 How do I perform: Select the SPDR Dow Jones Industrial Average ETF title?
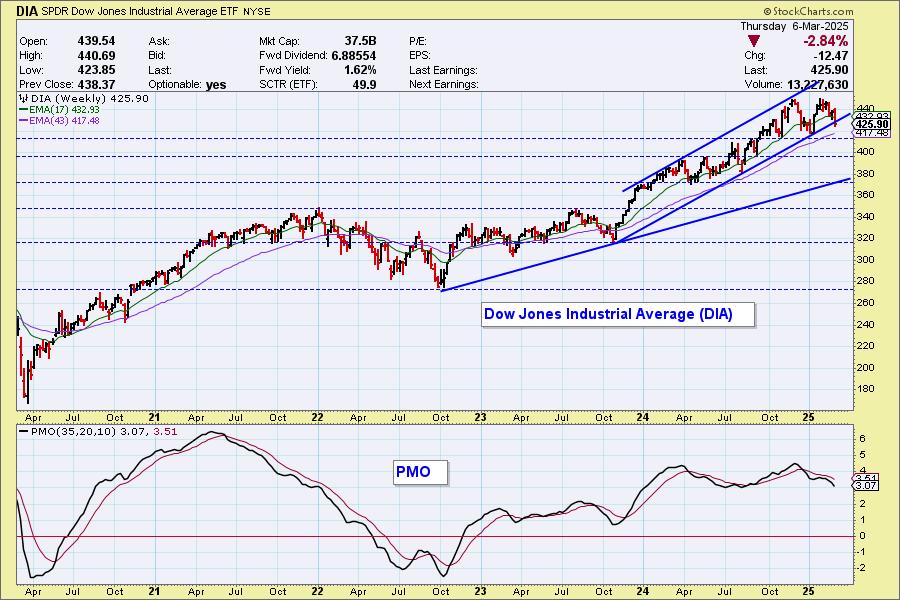[139, 11]
